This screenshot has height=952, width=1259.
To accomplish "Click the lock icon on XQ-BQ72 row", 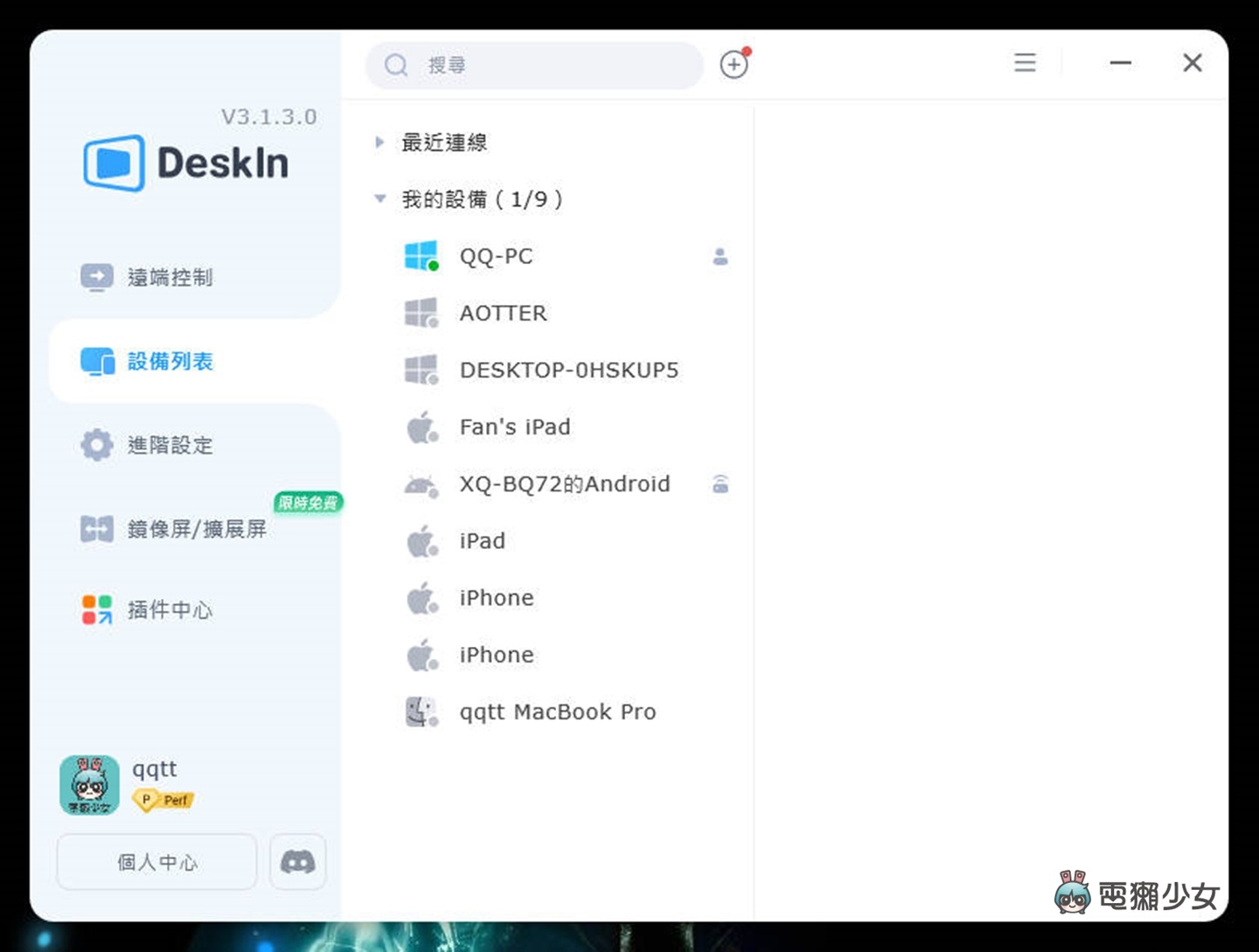I will pos(720,483).
